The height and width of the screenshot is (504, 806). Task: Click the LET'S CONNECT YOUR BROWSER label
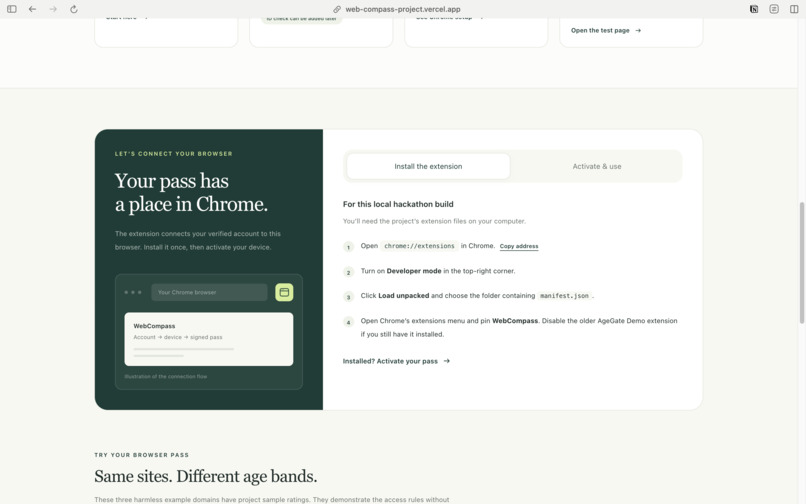point(173,154)
